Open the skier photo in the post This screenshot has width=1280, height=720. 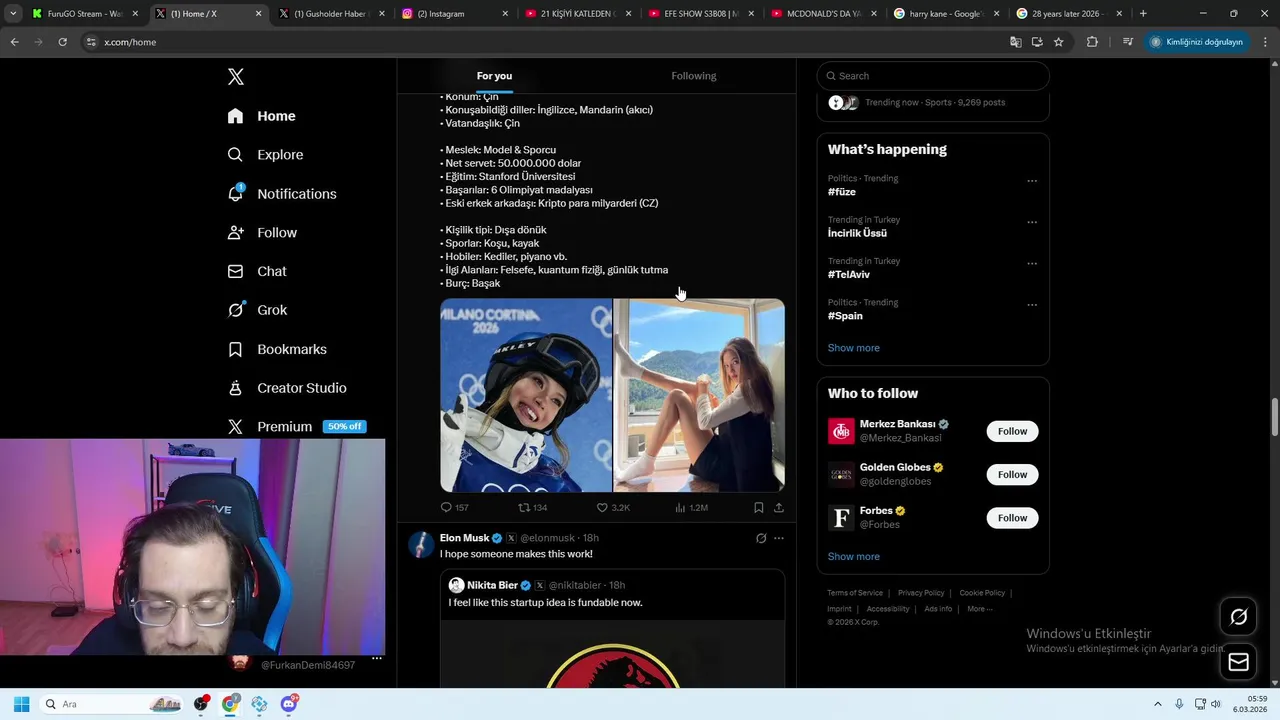pos(526,395)
